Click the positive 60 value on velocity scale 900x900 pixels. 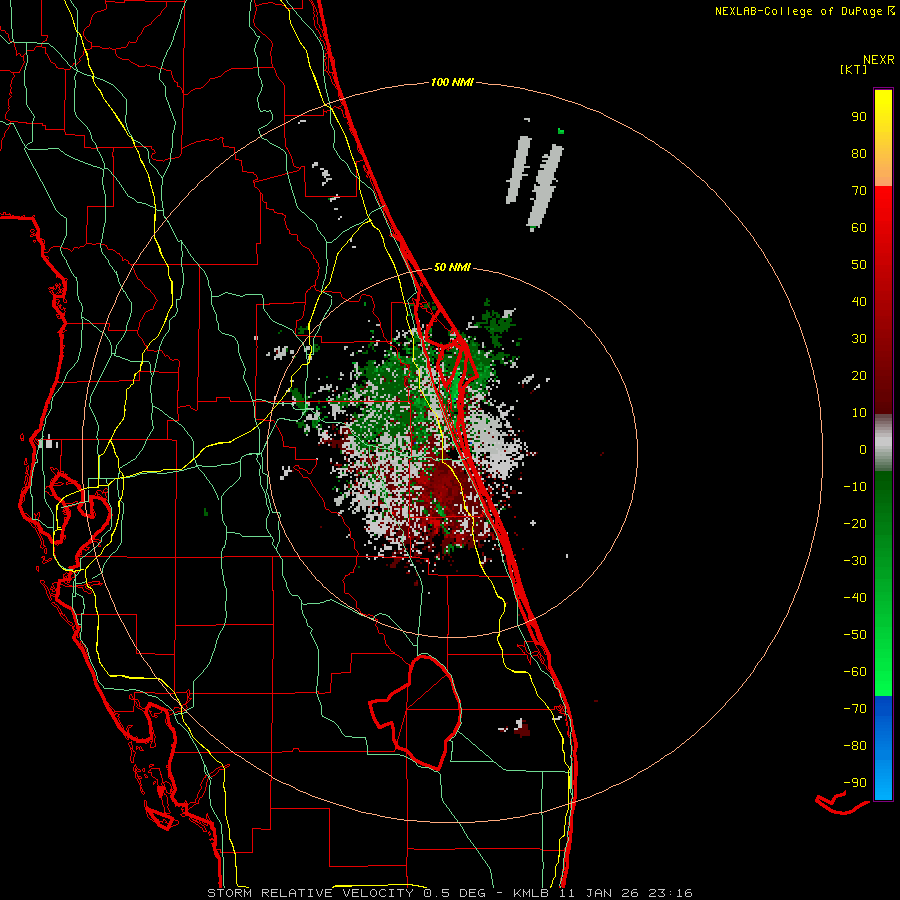point(859,227)
